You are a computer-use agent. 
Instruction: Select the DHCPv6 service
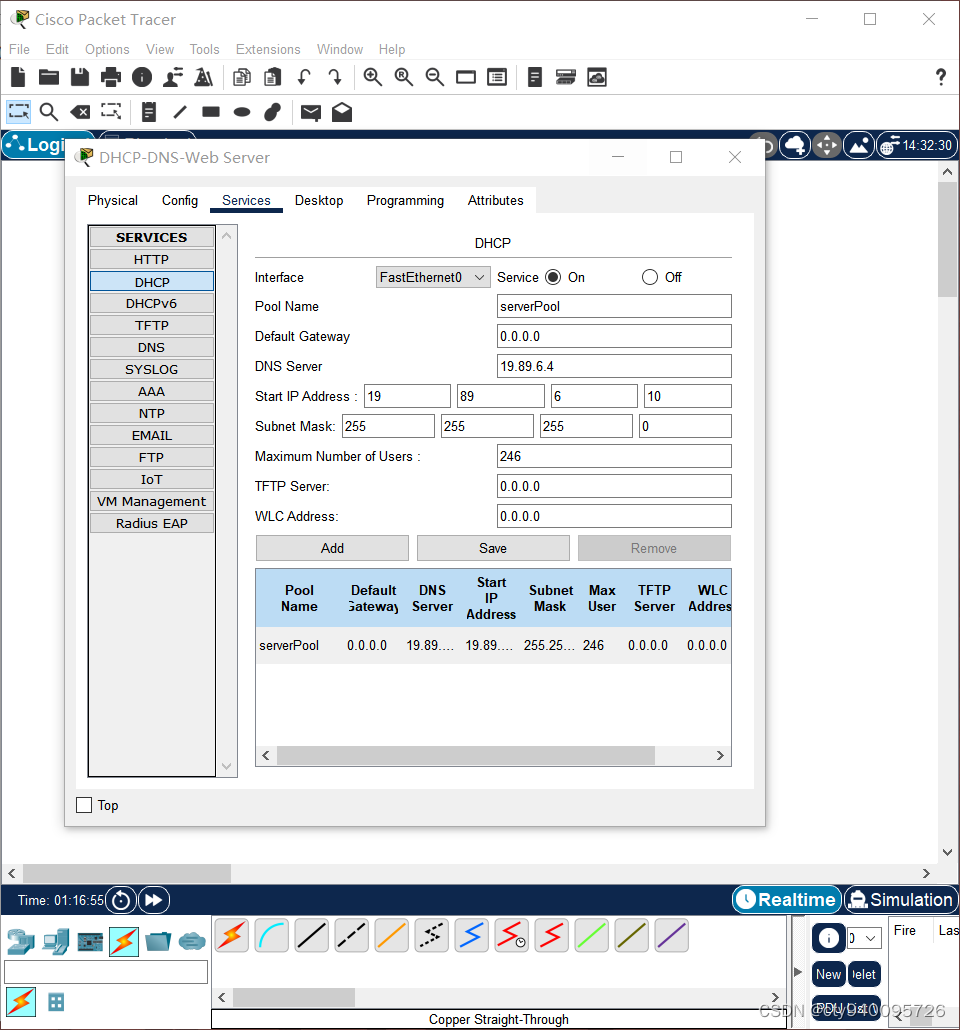152,303
